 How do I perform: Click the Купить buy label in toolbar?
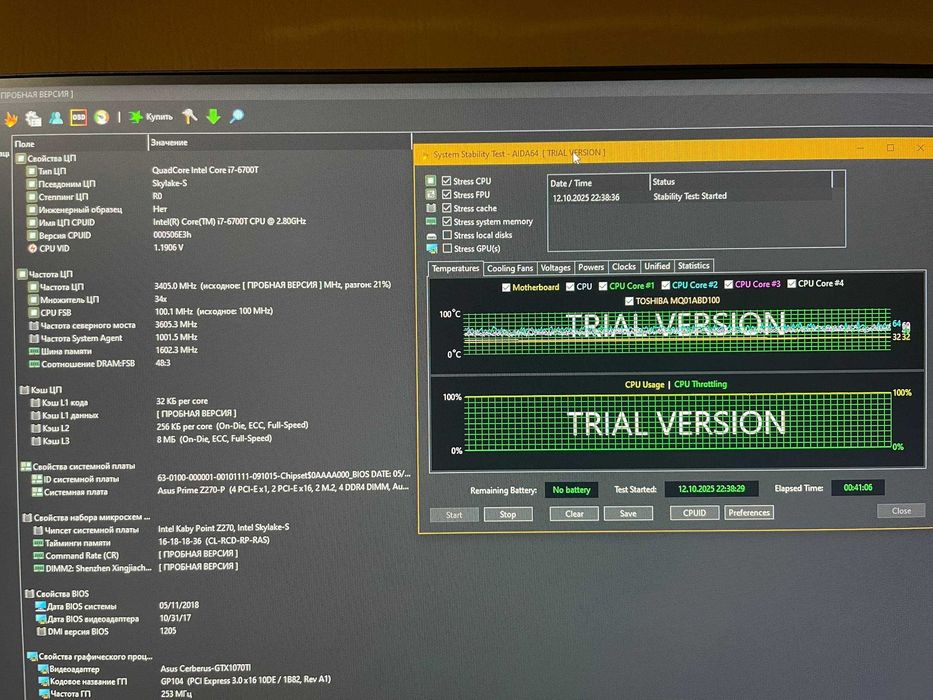click(159, 117)
